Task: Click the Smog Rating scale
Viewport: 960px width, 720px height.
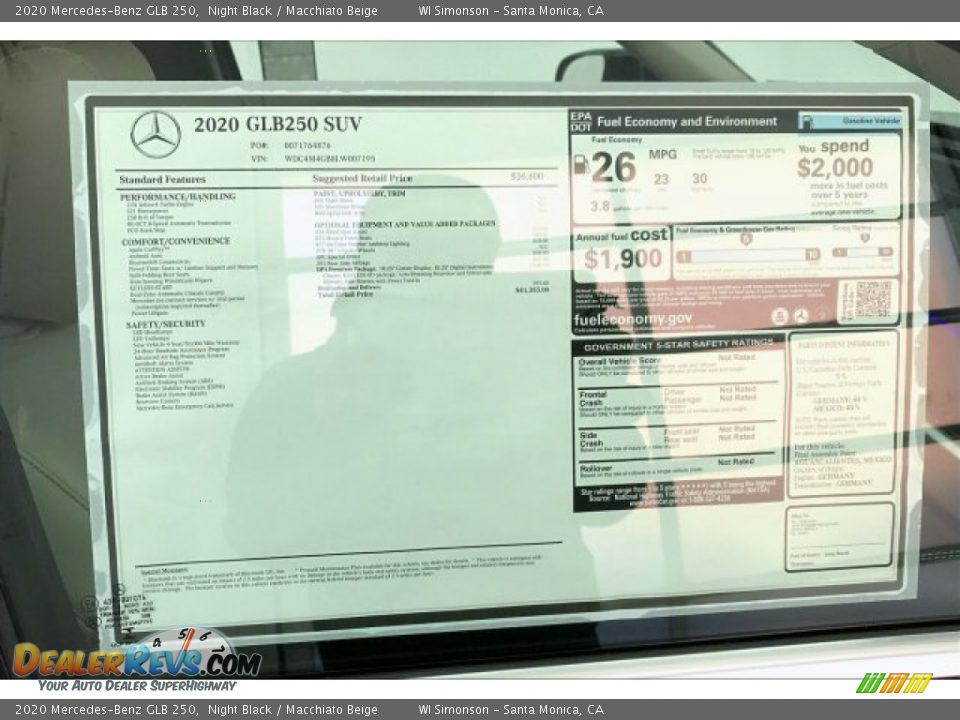Action: tap(862, 255)
